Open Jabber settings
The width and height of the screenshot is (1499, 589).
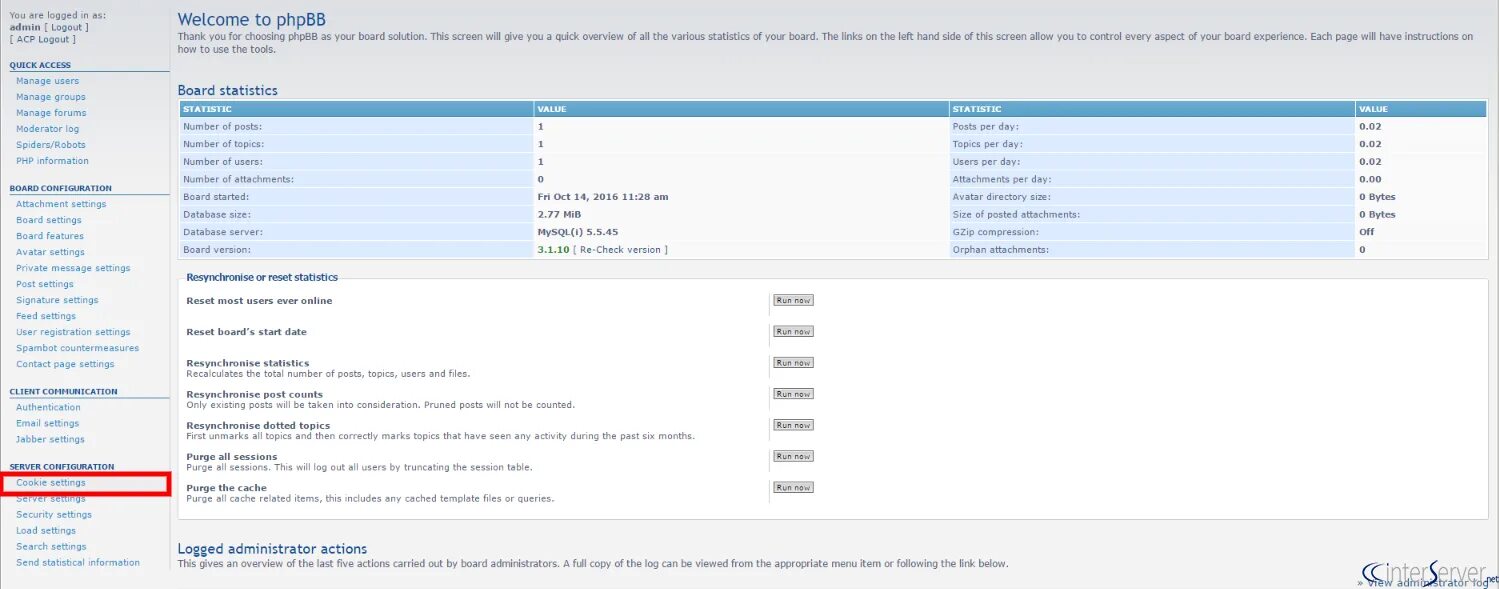tap(50, 439)
